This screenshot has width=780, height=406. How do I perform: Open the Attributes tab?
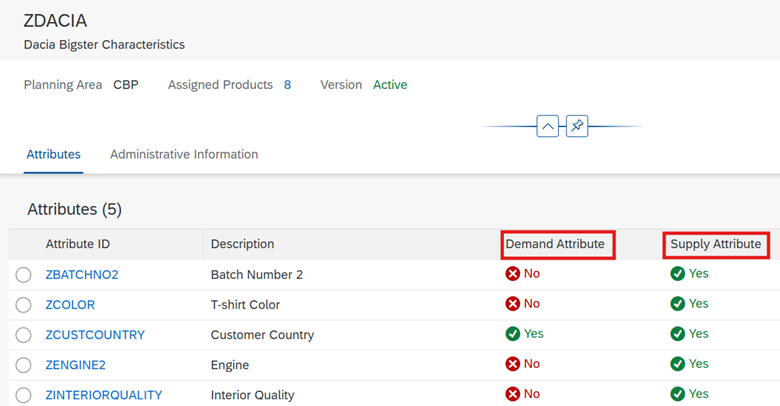(x=53, y=155)
